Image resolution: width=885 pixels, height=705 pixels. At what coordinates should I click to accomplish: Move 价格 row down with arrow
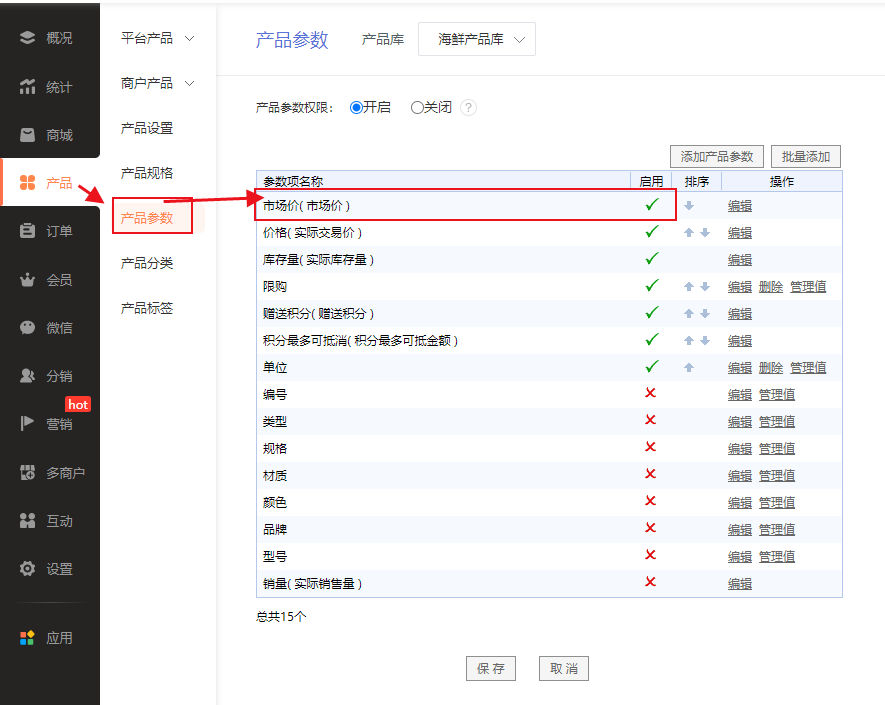[705, 233]
